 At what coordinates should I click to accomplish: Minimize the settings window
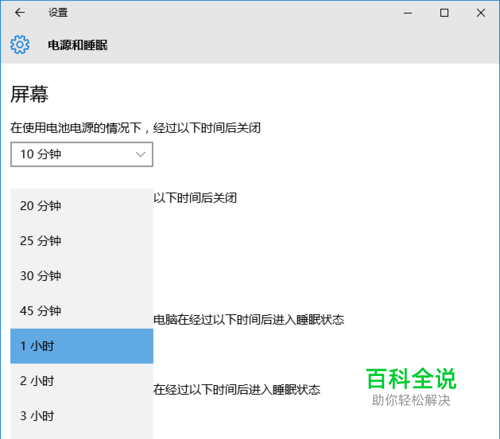point(408,13)
